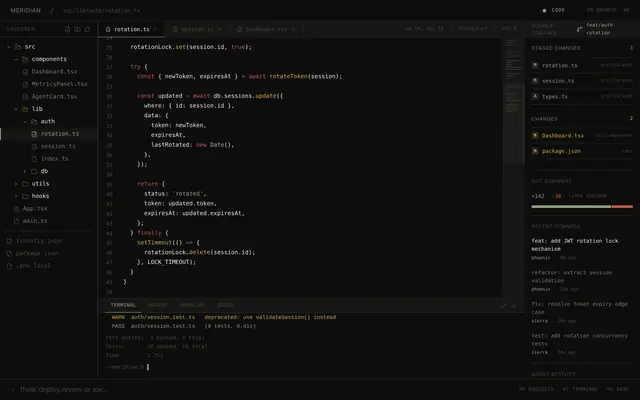This screenshot has width=640, height=400.
Task: Close the rotation.ts editor tab
Action: 155,29
